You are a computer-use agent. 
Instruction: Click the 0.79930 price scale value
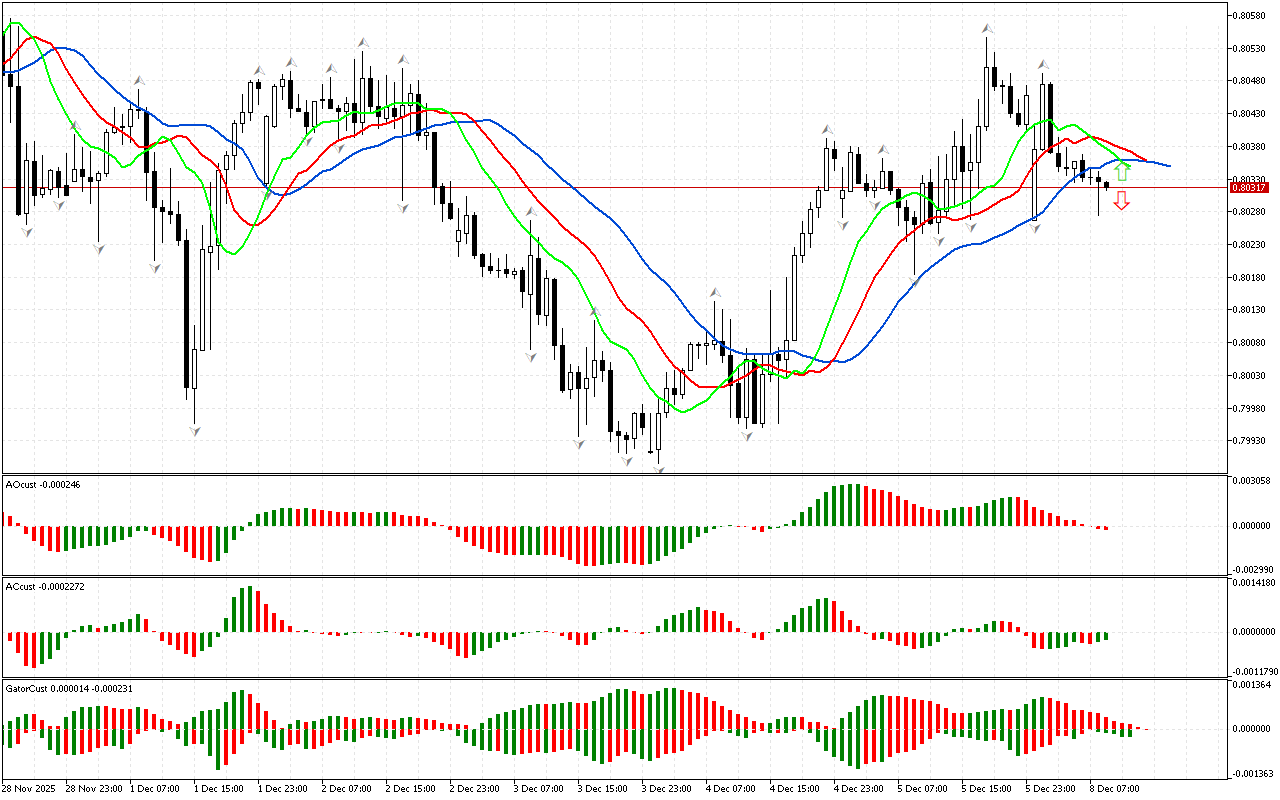pyautogui.click(x=1251, y=441)
